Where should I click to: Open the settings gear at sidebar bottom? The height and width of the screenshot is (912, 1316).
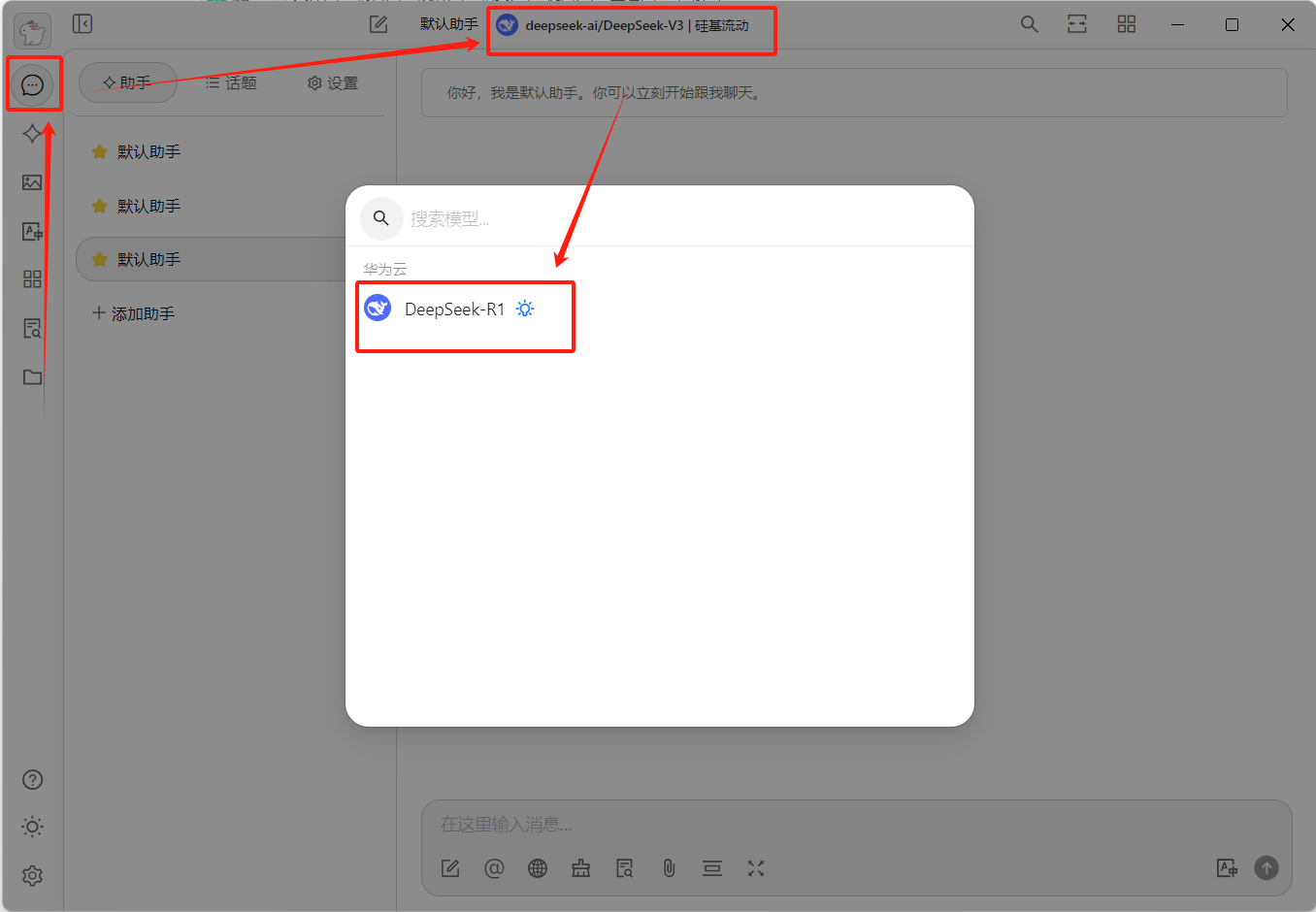coord(32,875)
